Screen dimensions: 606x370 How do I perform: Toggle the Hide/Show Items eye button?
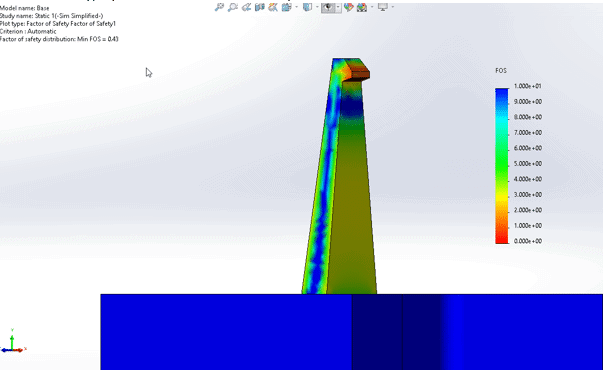click(328, 7)
